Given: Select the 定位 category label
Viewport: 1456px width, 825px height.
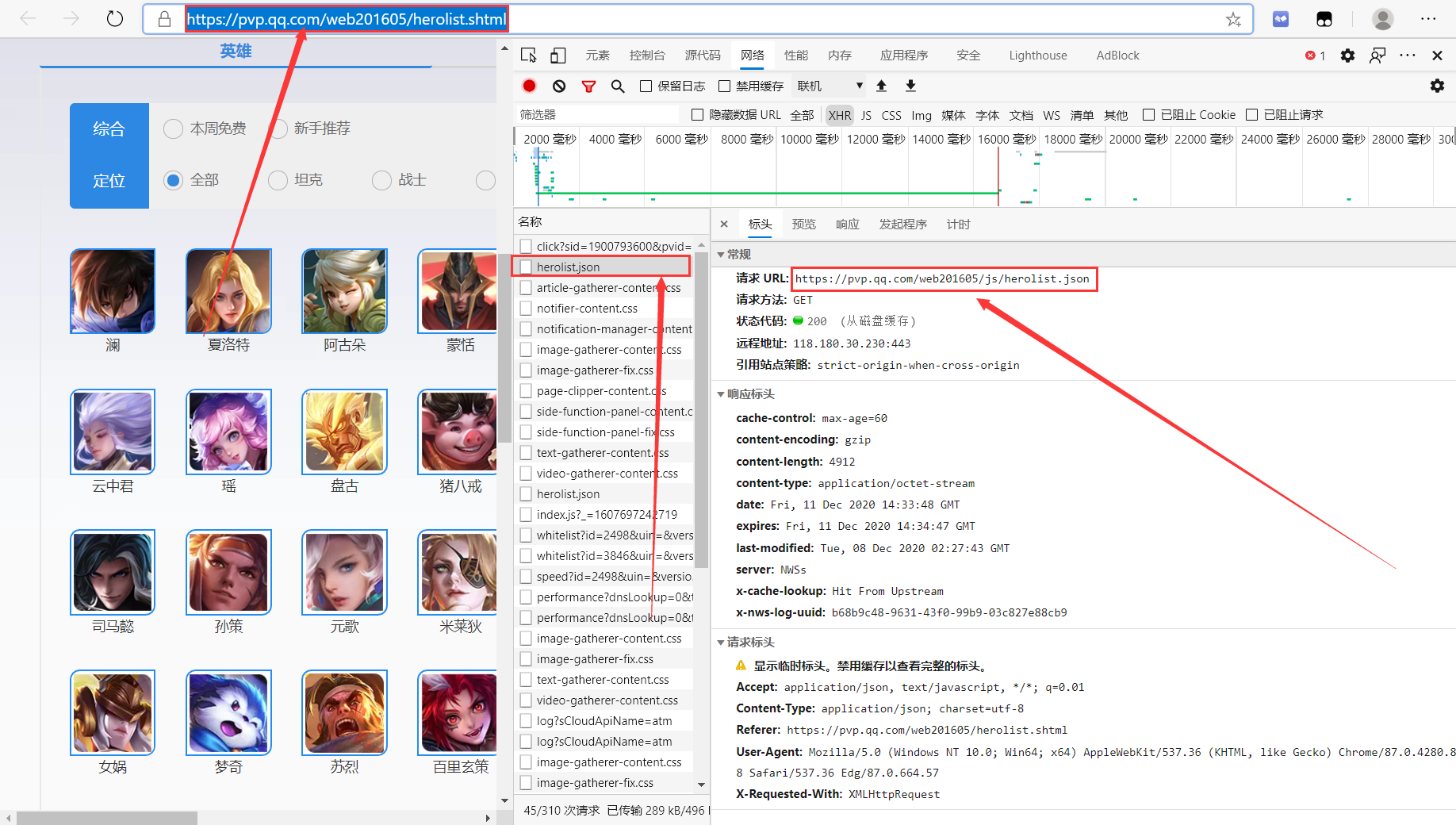Looking at the screenshot, I should (x=109, y=181).
